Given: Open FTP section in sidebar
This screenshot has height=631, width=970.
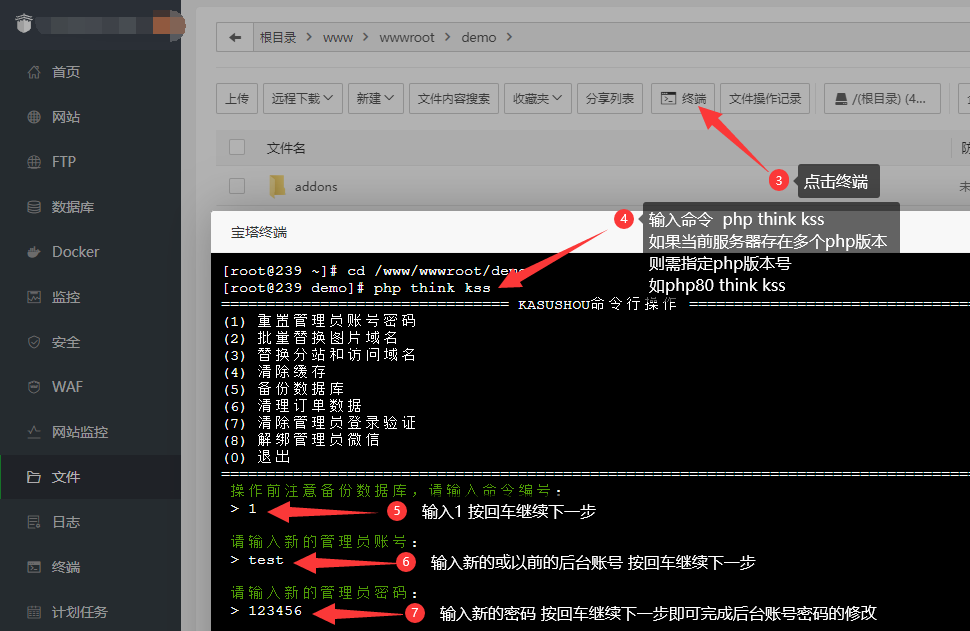Looking at the screenshot, I should [90, 162].
